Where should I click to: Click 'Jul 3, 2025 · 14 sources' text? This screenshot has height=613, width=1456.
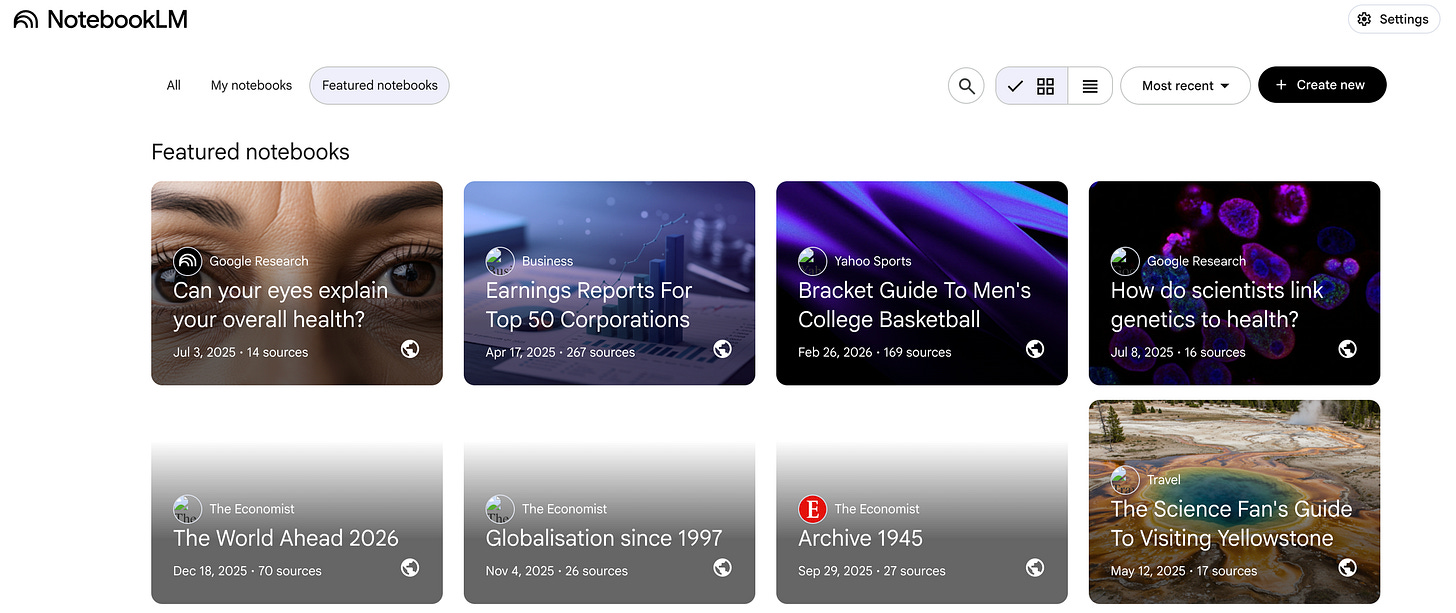point(241,352)
